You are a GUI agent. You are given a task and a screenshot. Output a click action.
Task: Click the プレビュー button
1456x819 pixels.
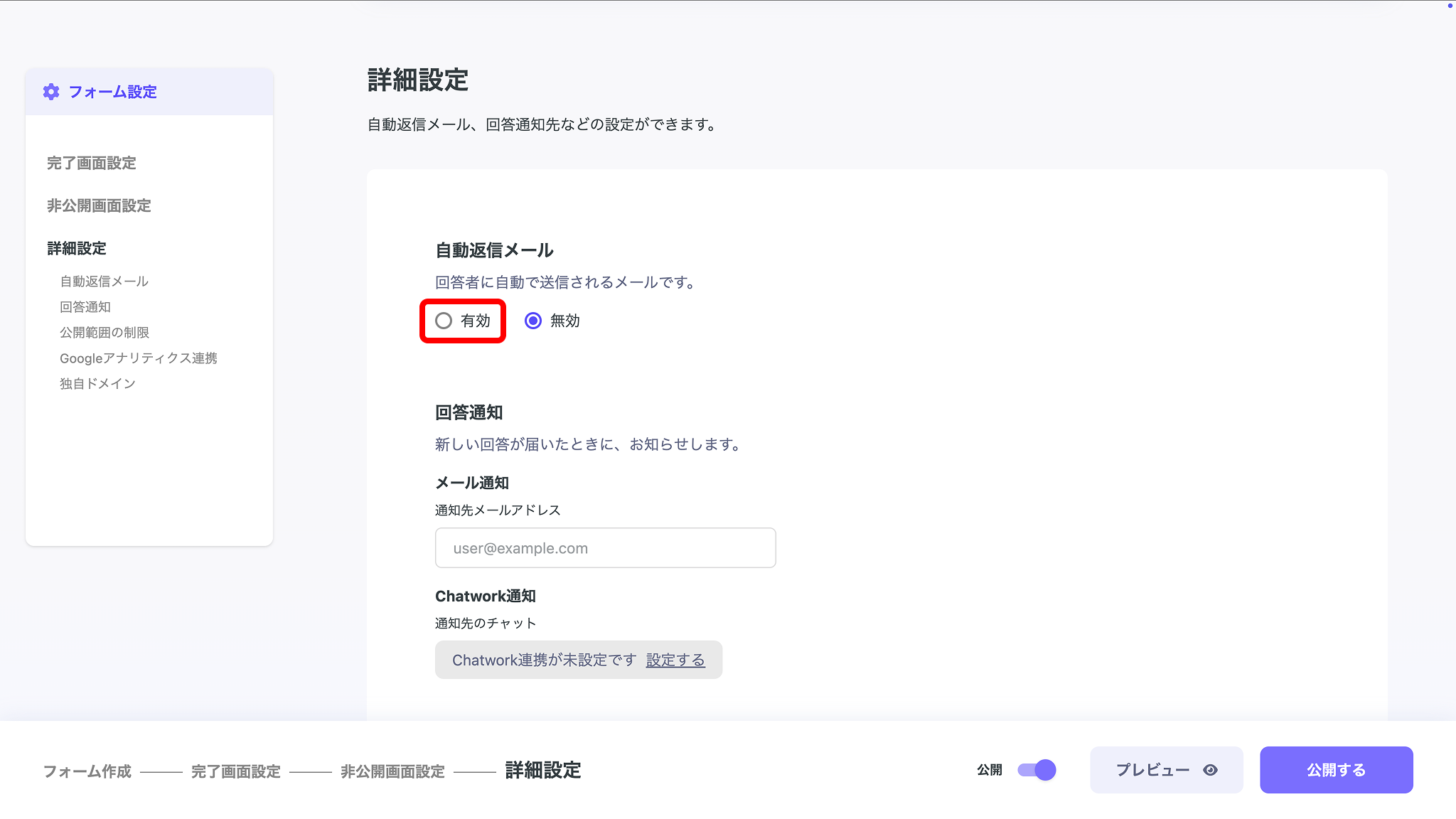tap(1166, 769)
